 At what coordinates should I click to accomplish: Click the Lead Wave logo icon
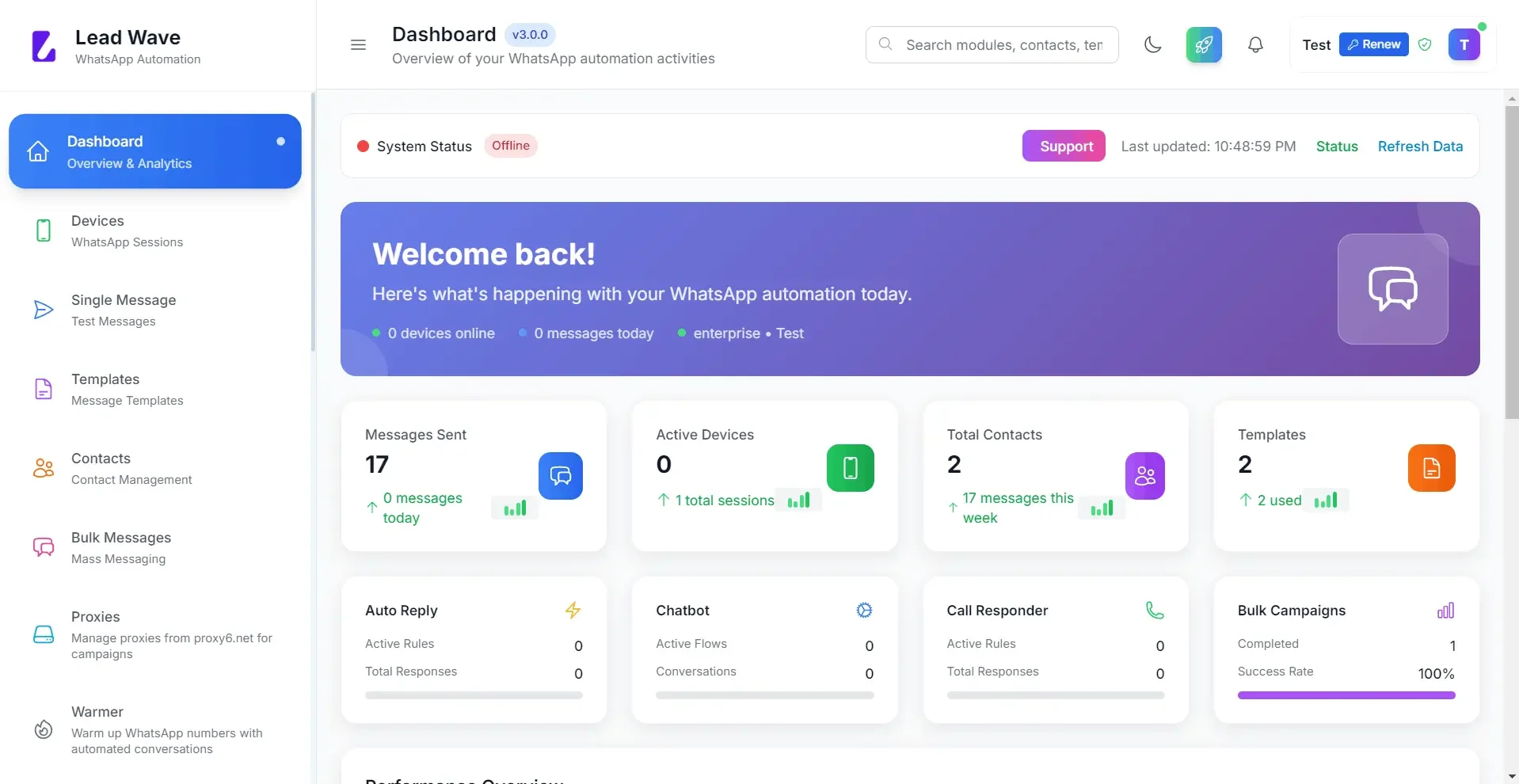44,46
